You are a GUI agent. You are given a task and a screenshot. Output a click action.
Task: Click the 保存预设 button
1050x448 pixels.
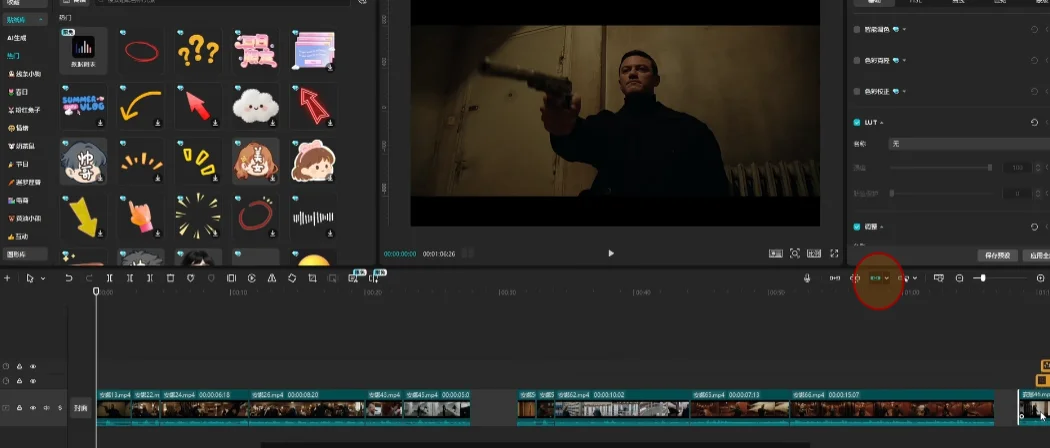coord(997,256)
